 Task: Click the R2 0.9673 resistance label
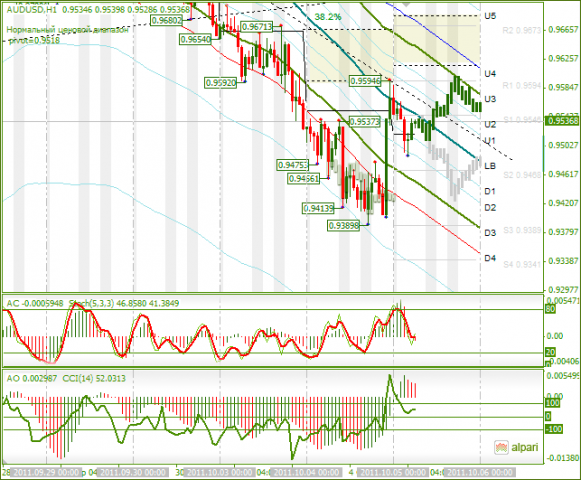click(522, 30)
